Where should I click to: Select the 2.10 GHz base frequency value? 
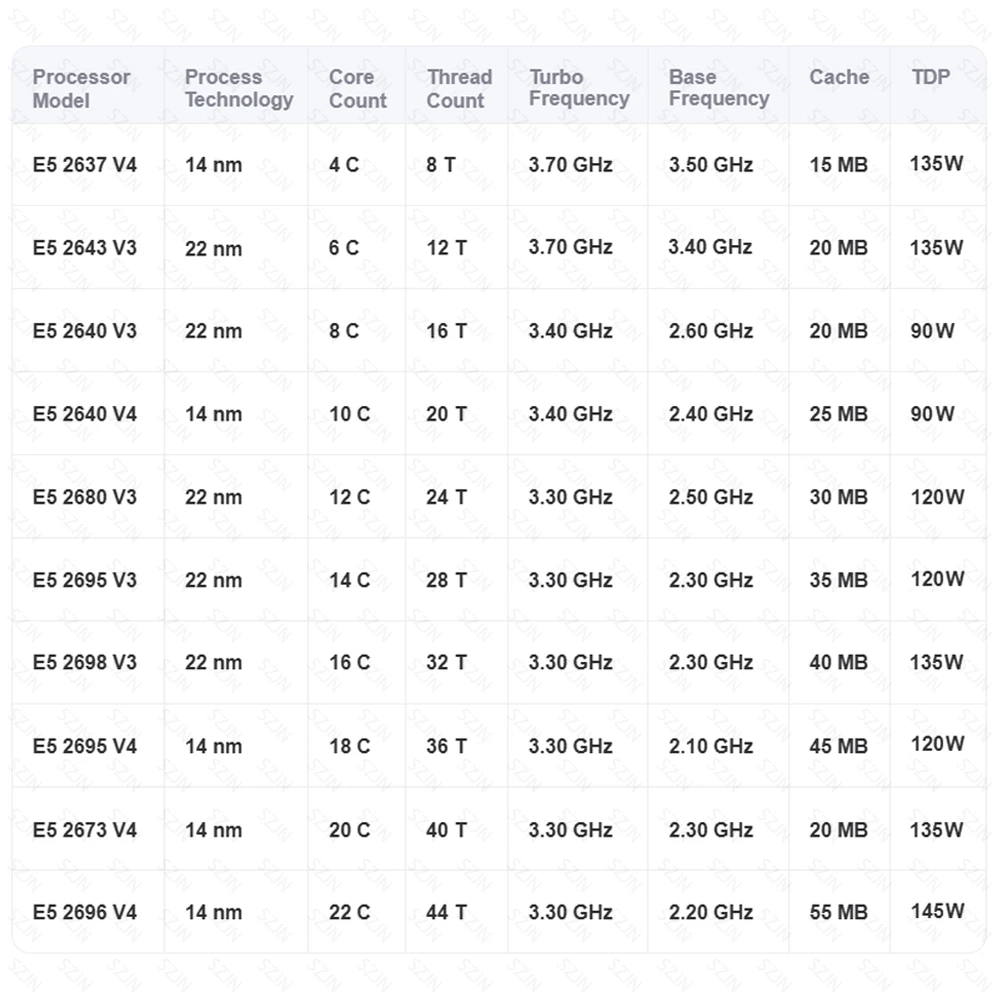pyautogui.click(x=711, y=746)
